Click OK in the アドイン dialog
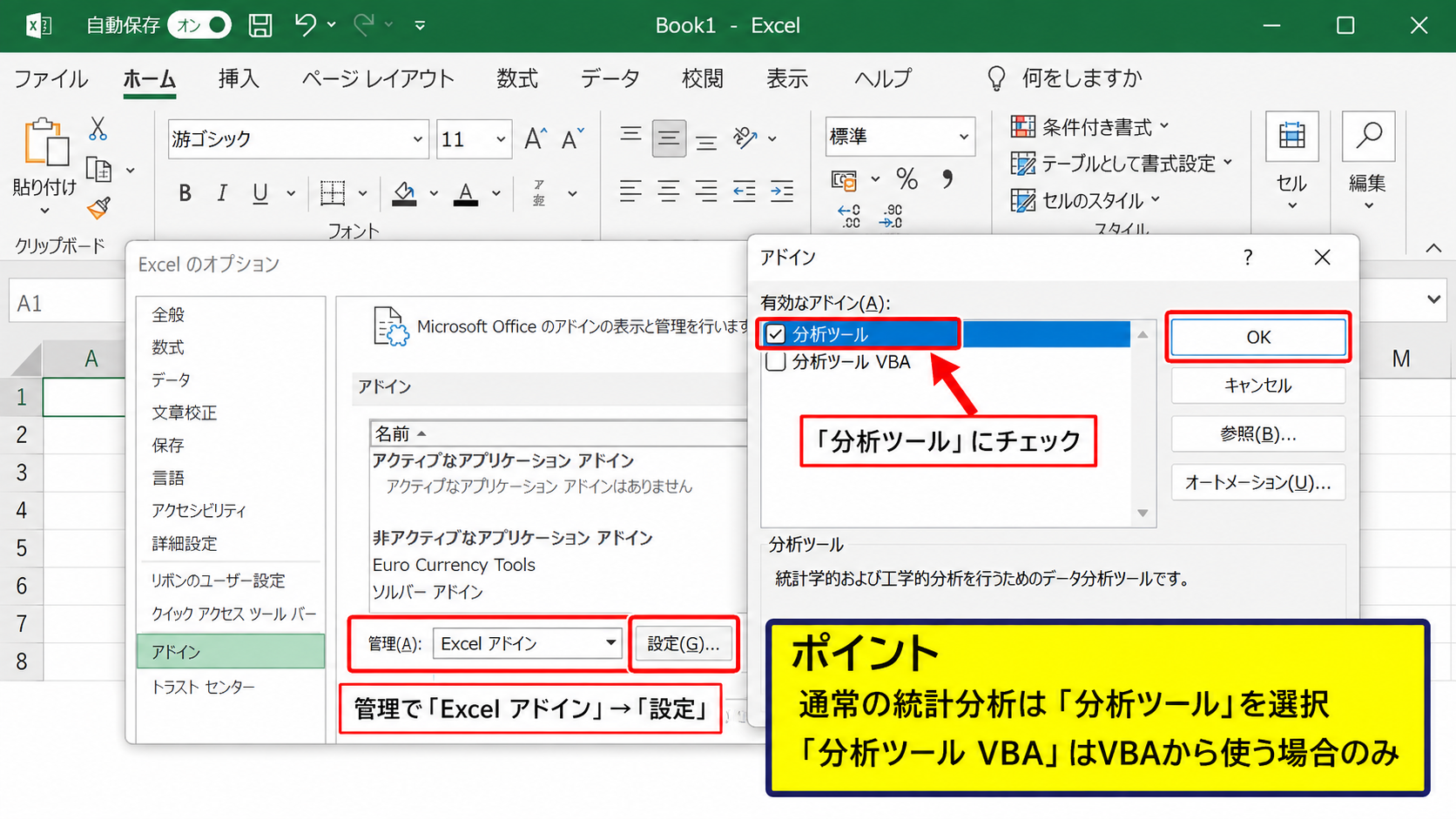Viewport: 1456px width, 819px height. pos(1258,337)
